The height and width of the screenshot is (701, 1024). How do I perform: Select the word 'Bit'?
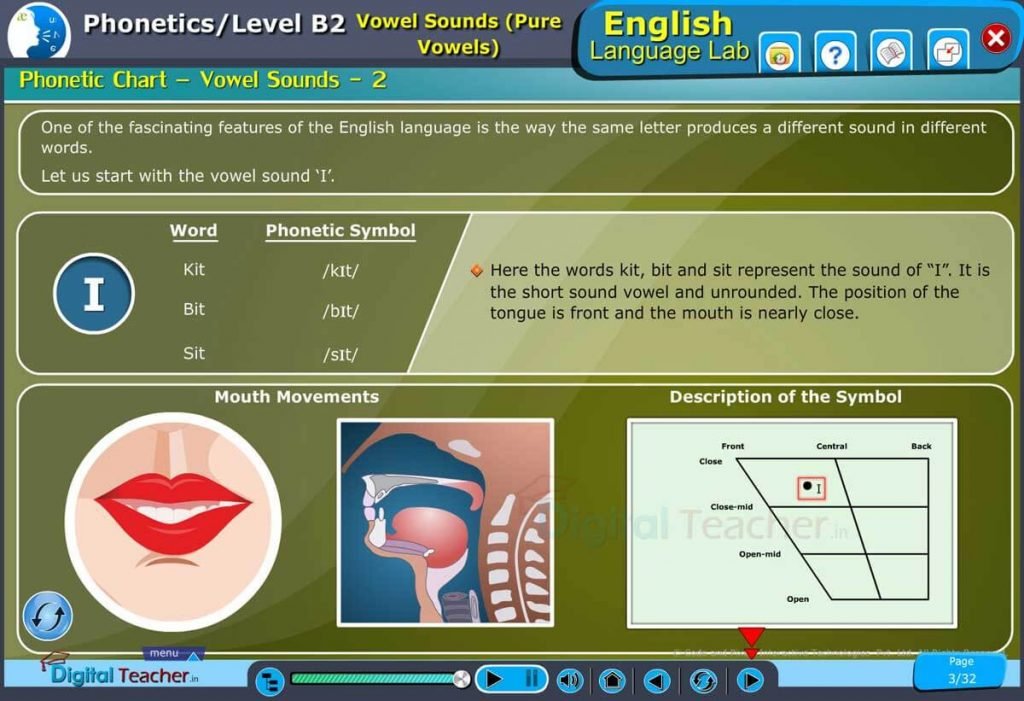point(194,309)
